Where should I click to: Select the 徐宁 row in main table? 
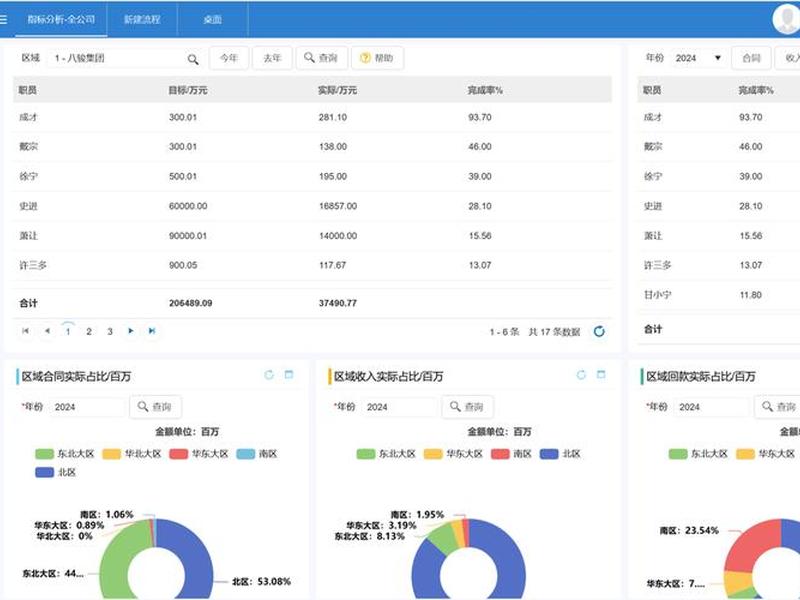(312, 177)
